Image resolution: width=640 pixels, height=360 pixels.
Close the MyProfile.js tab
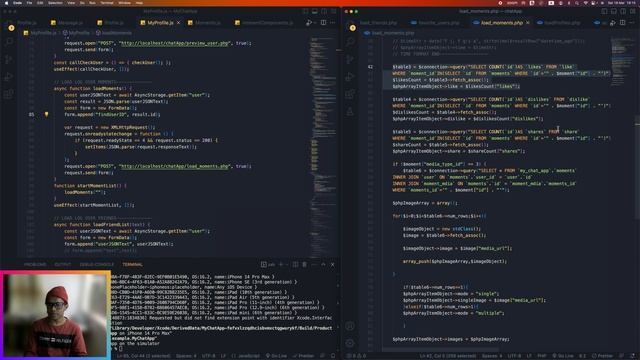pyautogui.click(x=178, y=23)
